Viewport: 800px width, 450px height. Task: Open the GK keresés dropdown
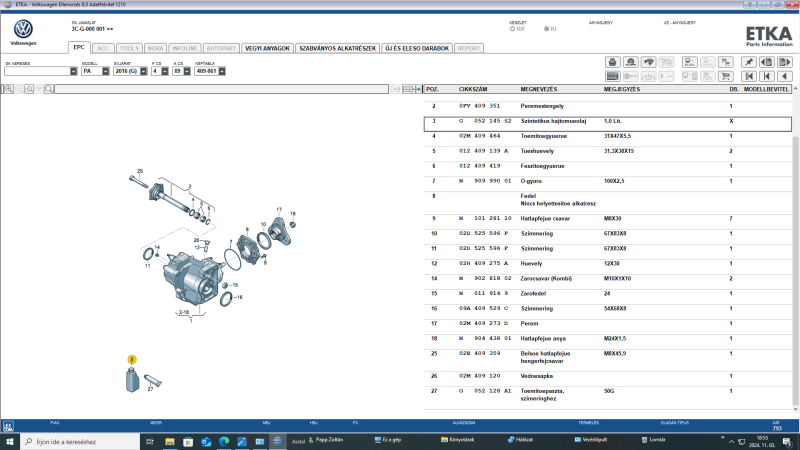tap(73, 71)
